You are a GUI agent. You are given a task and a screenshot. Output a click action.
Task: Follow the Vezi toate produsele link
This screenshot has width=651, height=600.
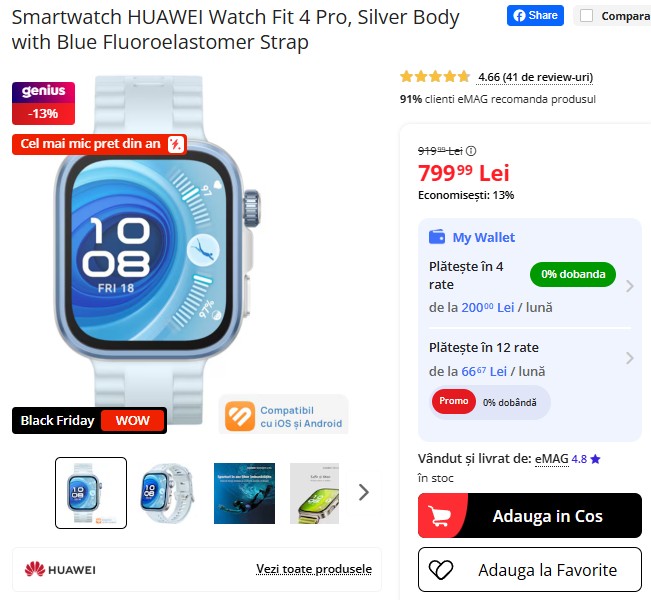coord(314,569)
